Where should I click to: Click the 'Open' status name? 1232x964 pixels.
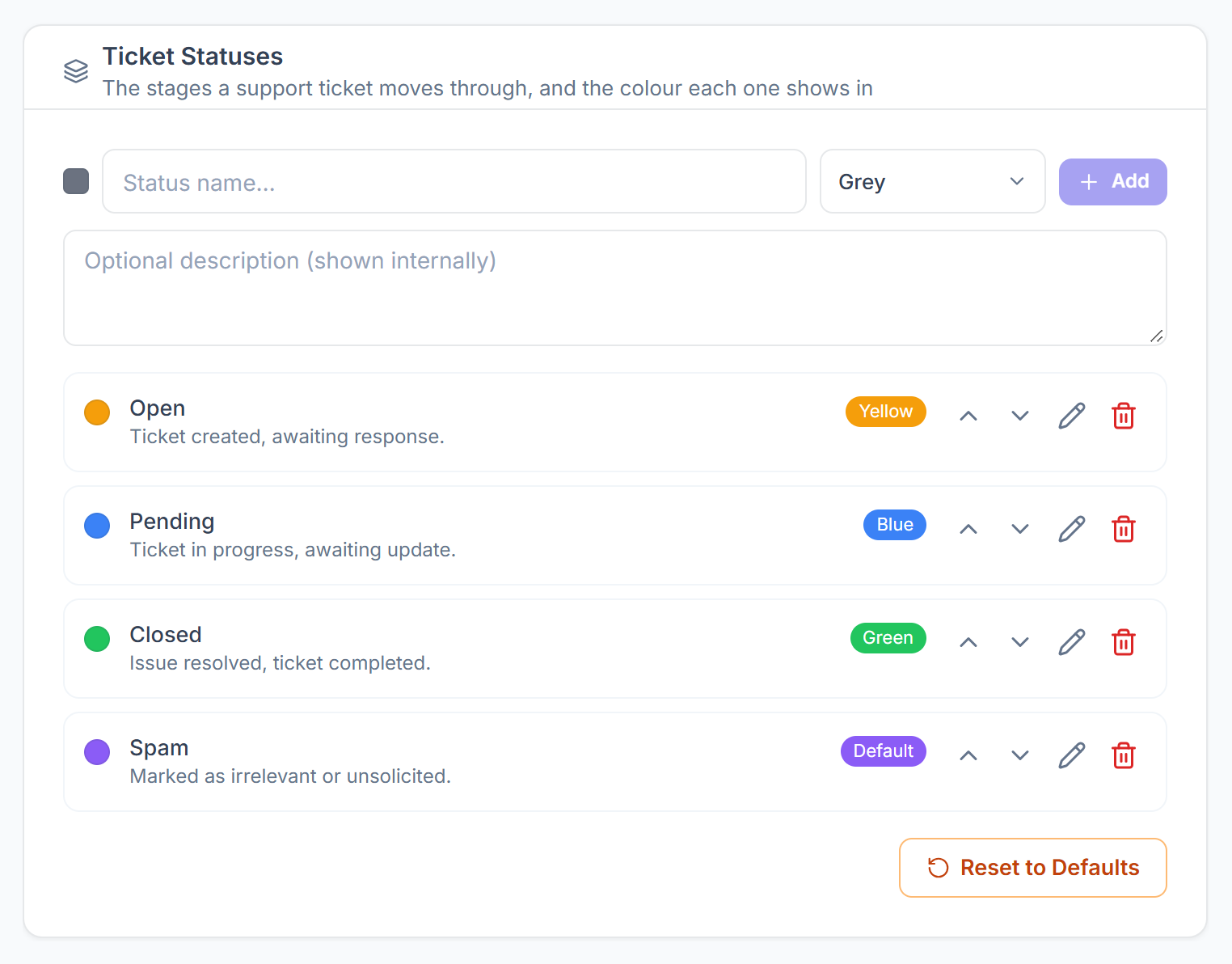click(158, 408)
